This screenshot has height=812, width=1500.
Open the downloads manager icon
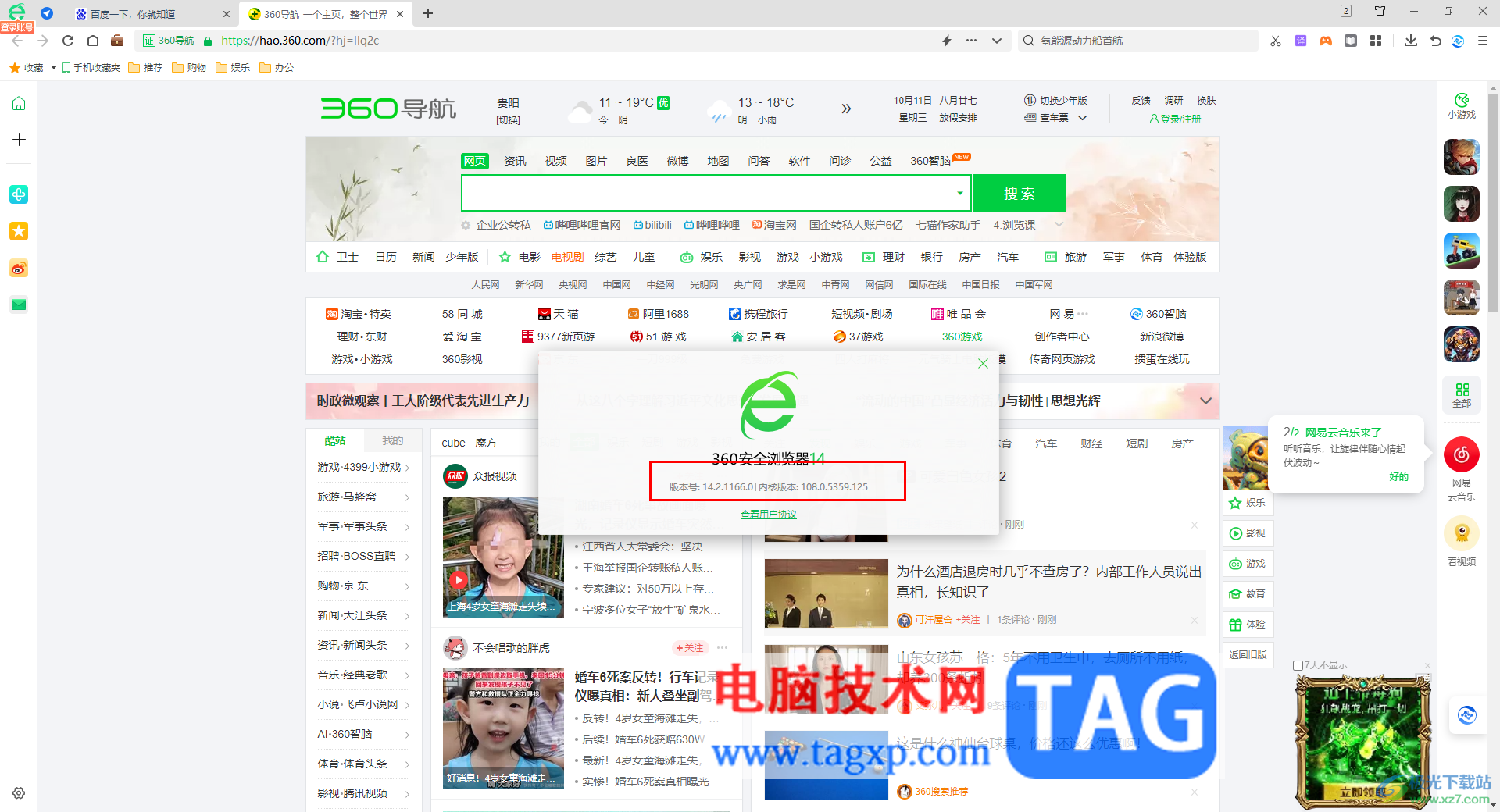[1411, 41]
